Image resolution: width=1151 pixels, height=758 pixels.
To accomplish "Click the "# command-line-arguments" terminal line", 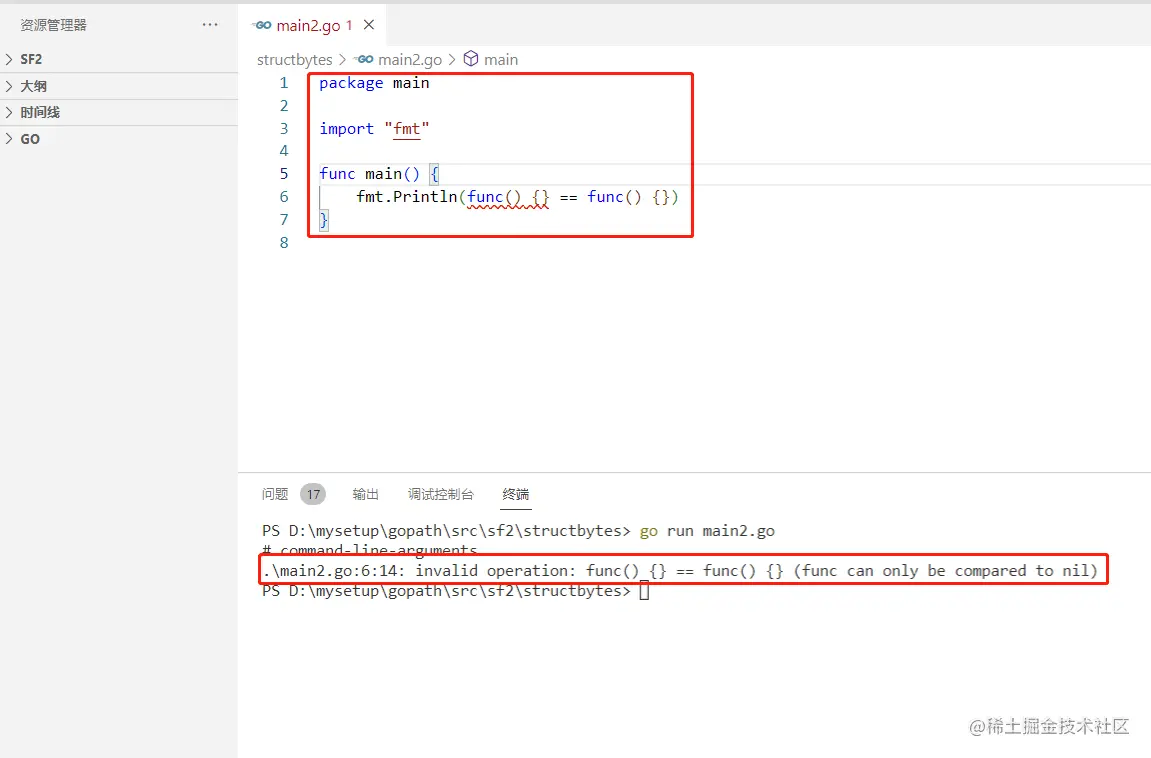I will pos(369,550).
